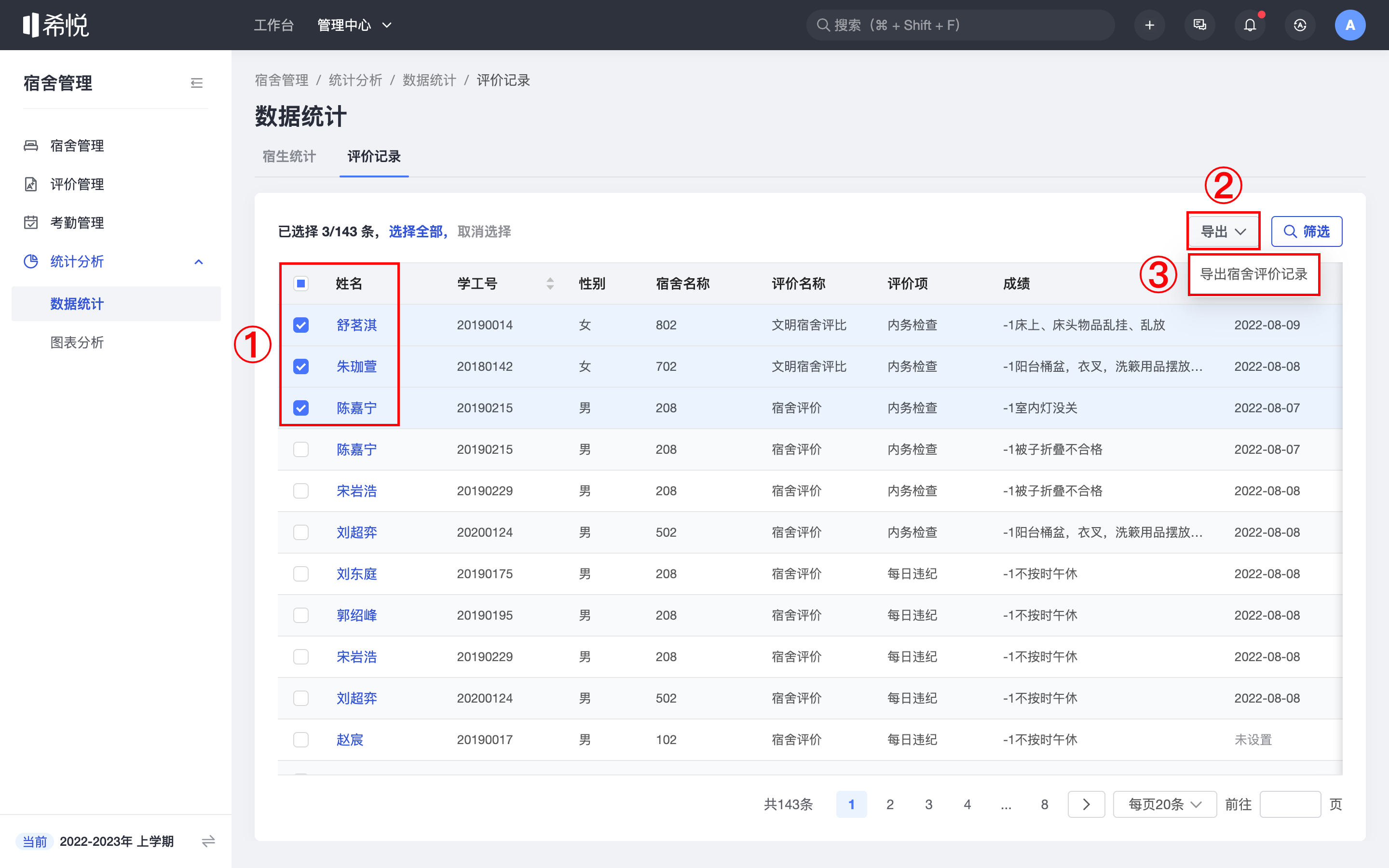1389x868 pixels.
Task: Click the 共143条 total count
Action: point(788,804)
